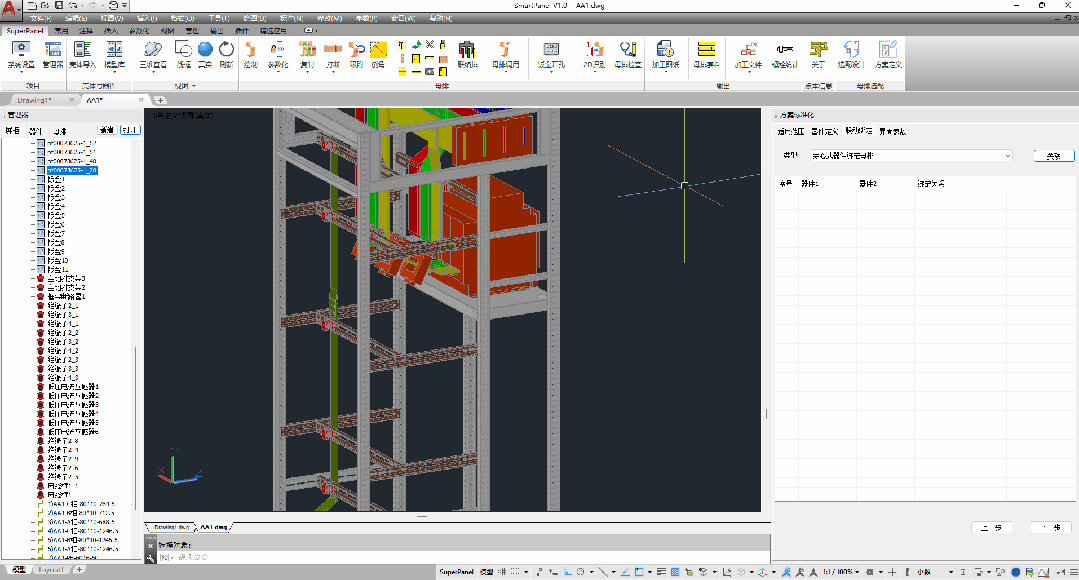Select the third tab in scheme parameter panel

pyautogui.click(x=858, y=131)
